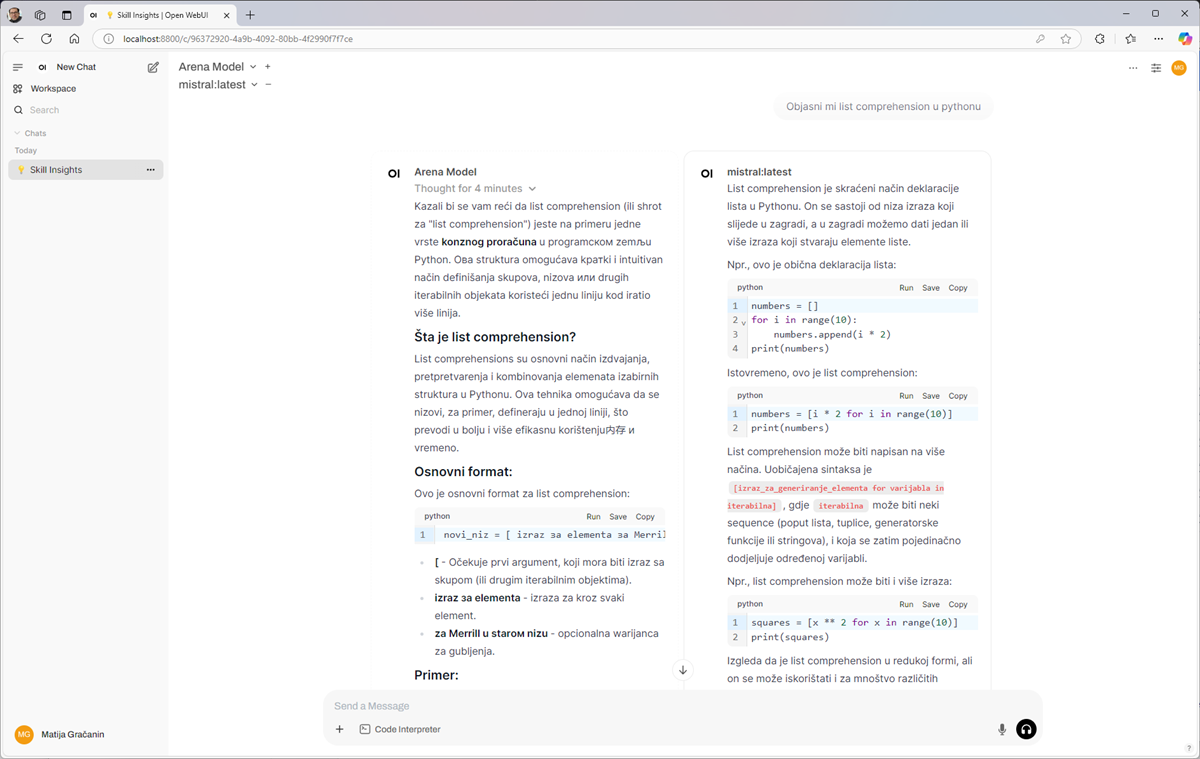The image size is (1200, 759).
Task: Add this page to favorites
Action: (x=1066, y=39)
